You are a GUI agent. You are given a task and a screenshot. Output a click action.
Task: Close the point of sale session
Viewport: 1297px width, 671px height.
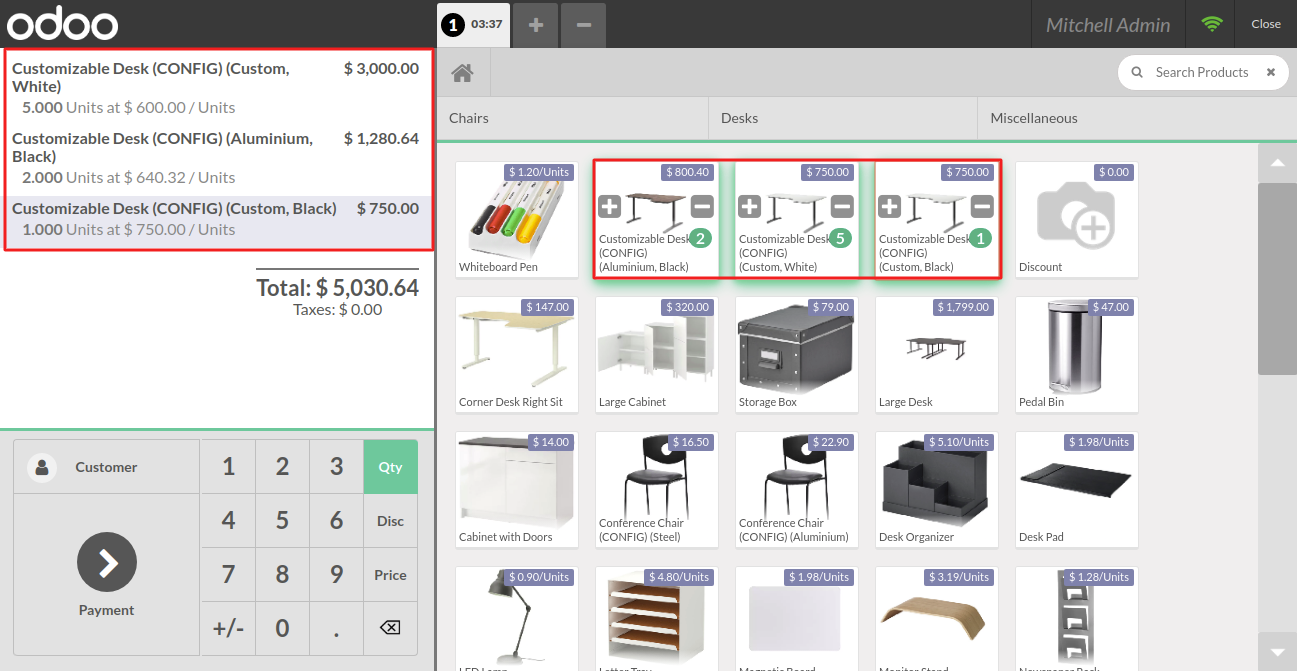pyautogui.click(x=1266, y=24)
